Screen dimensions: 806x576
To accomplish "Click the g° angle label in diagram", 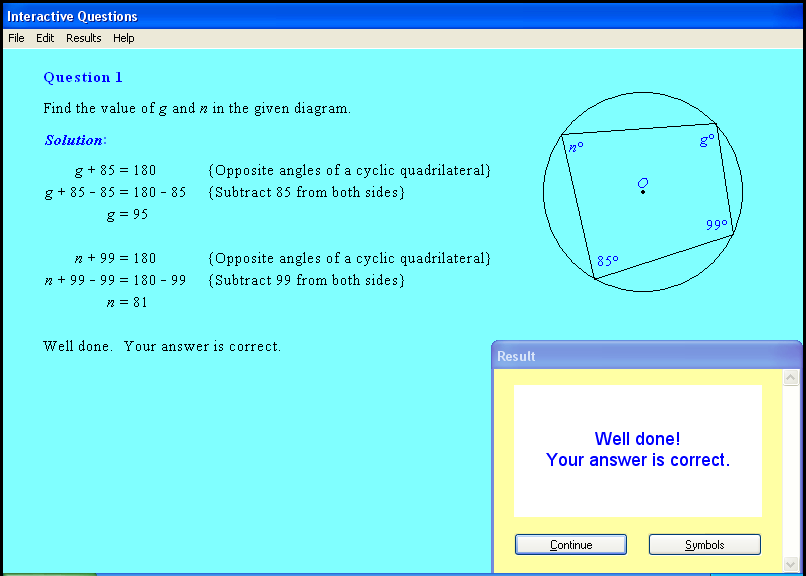I will (x=707, y=140).
